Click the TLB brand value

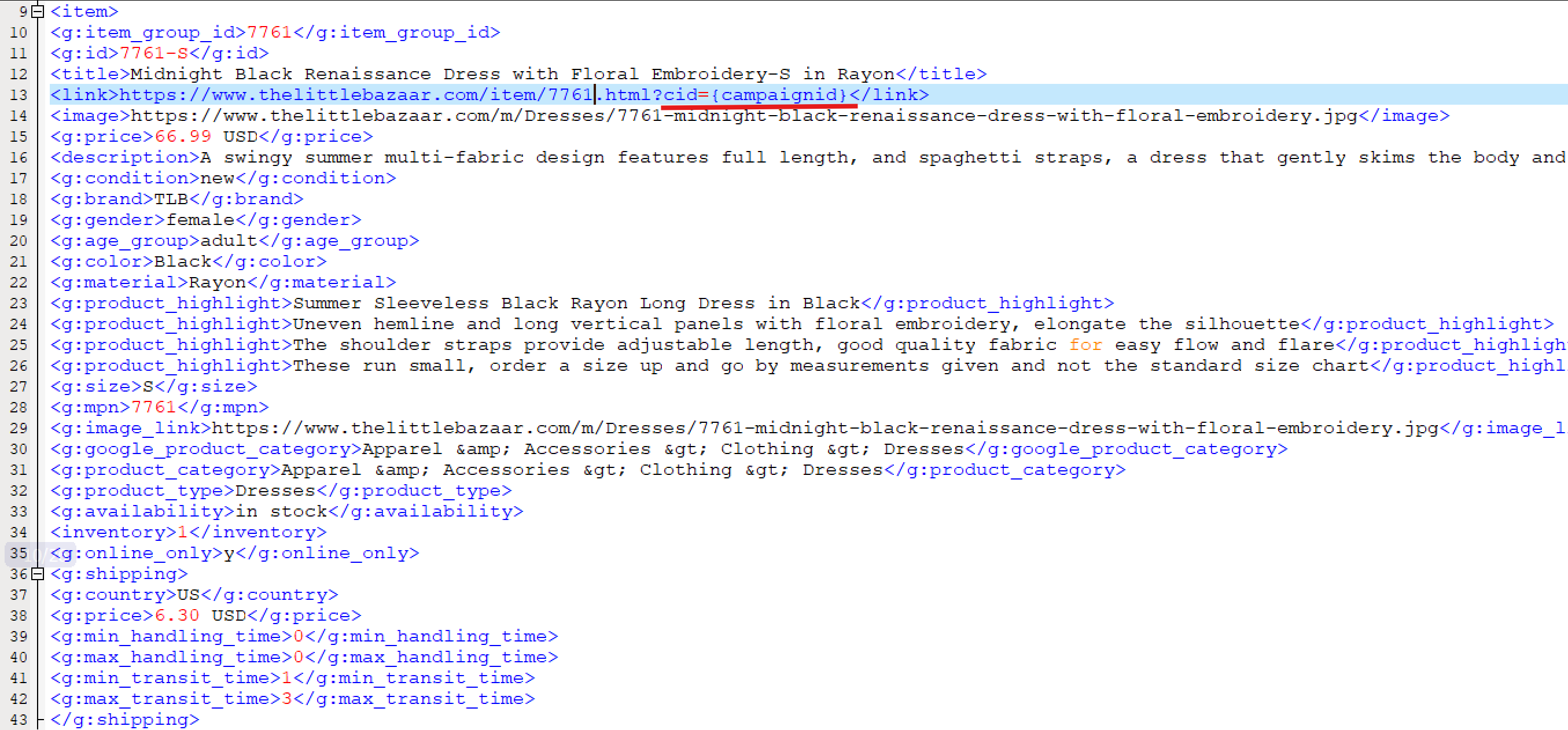pyautogui.click(x=171, y=199)
